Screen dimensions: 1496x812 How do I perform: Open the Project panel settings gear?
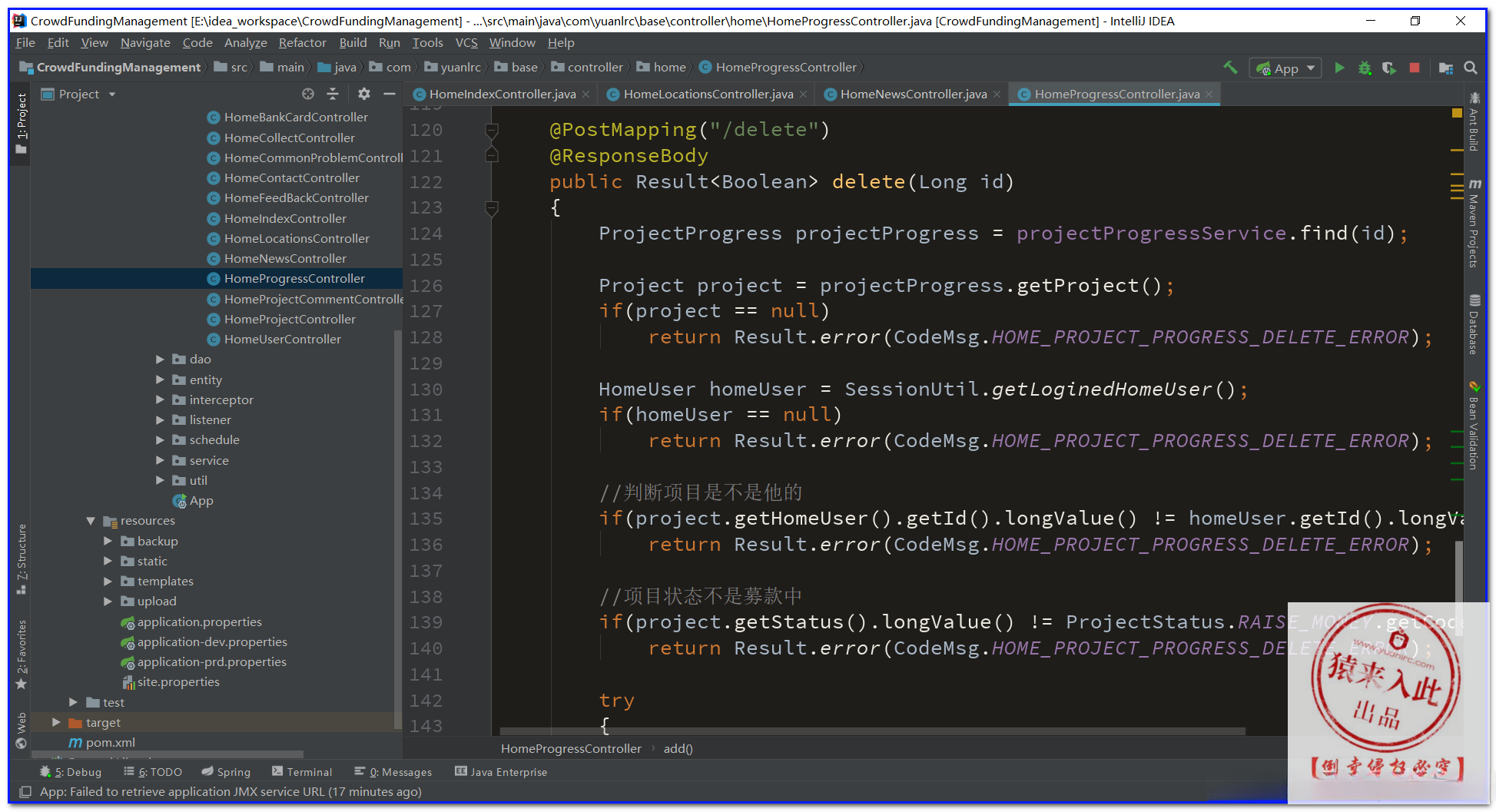pyautogui.click(x=363, y=94)
